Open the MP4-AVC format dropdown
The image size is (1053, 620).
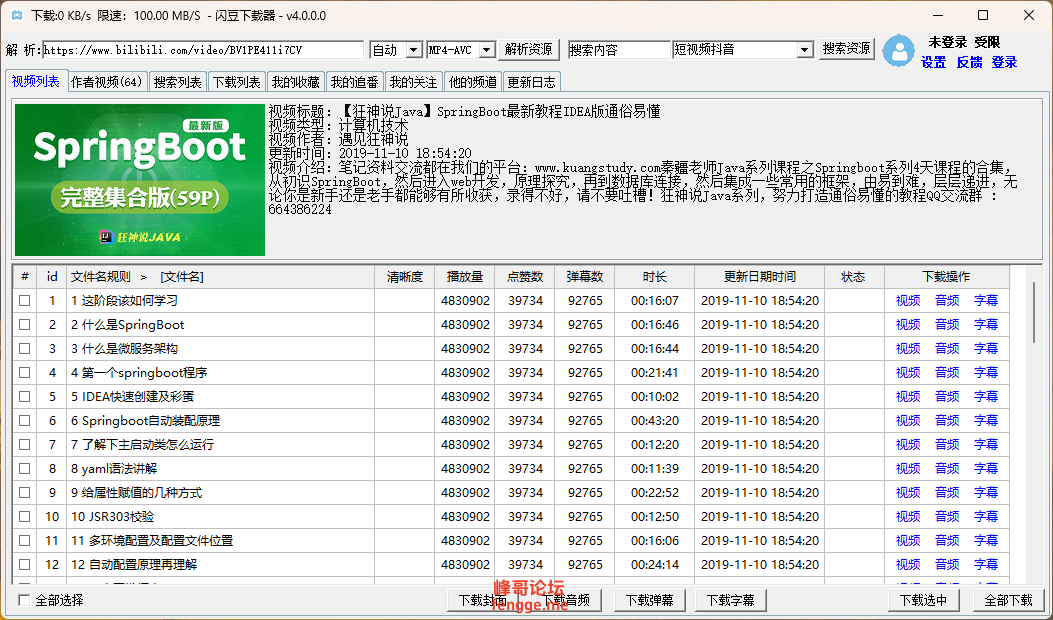click(487, 50)
